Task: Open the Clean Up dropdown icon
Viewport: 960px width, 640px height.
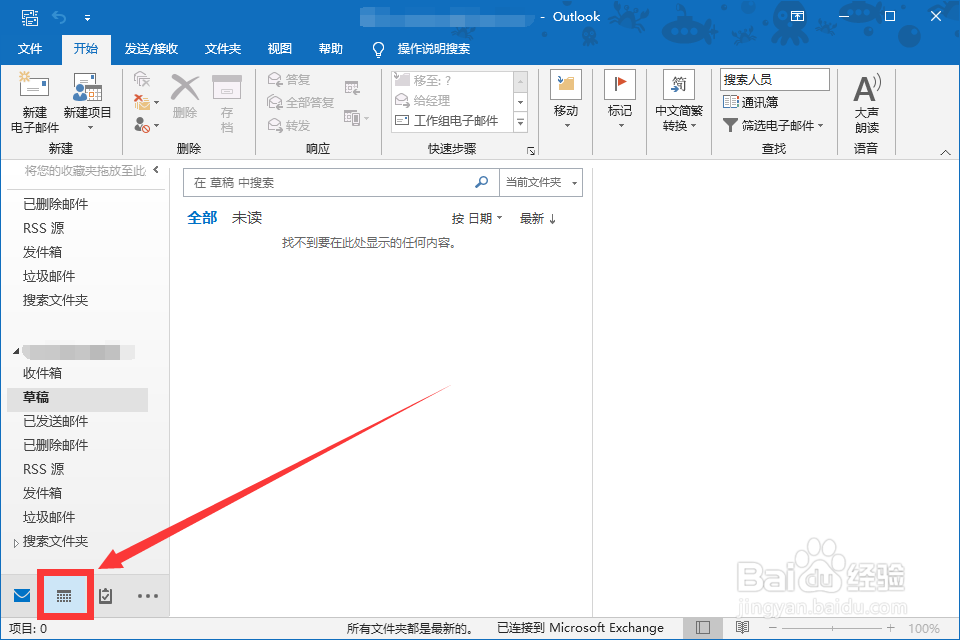Action: pyautogui.click(x=146, y=102)
